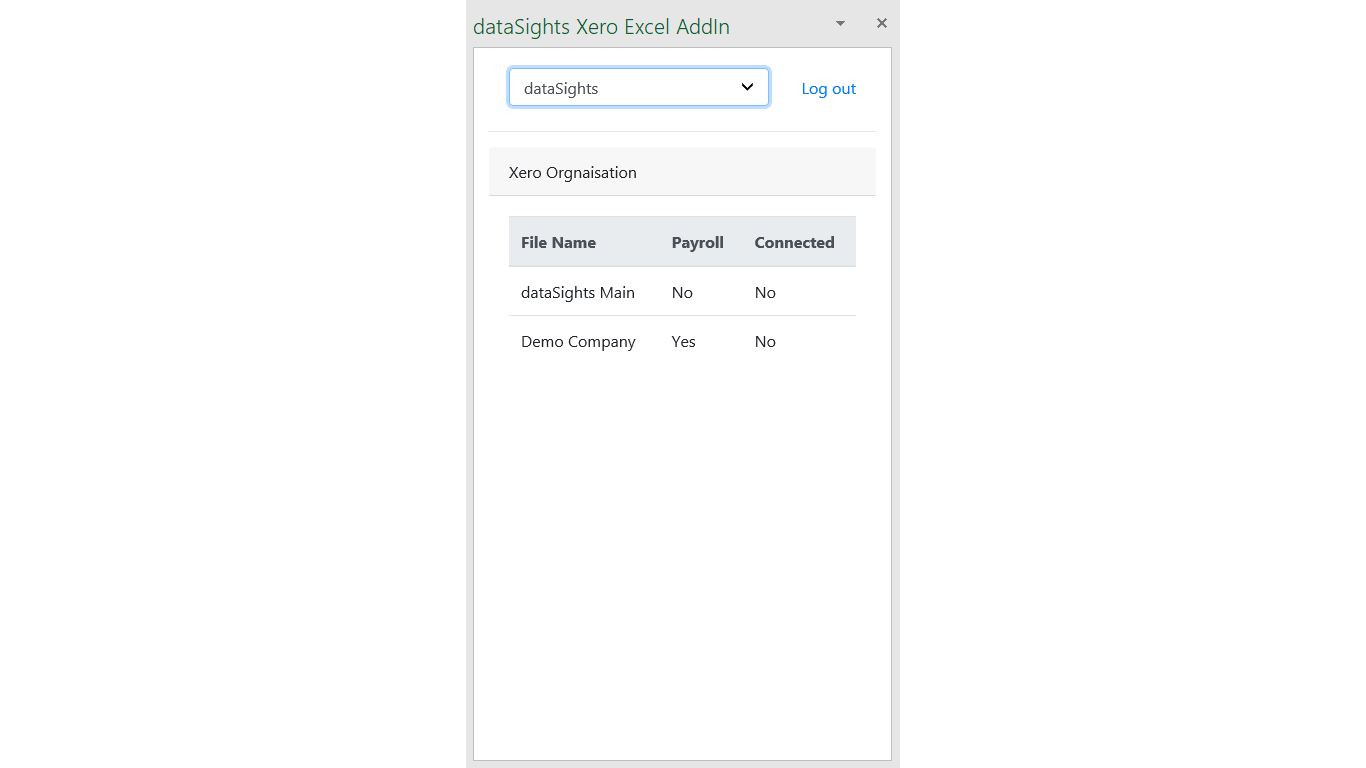Click Connected value for dataSights Main row
1366x768 pixels.
765,293
